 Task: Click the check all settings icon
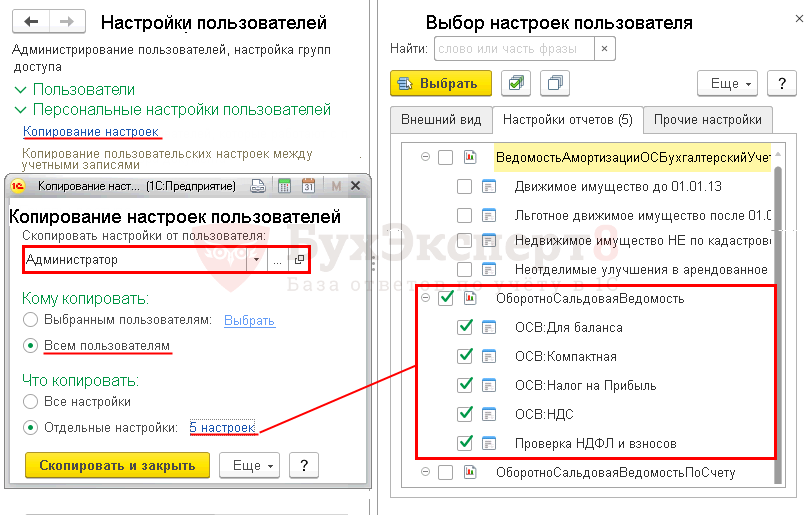click(516, 83)
